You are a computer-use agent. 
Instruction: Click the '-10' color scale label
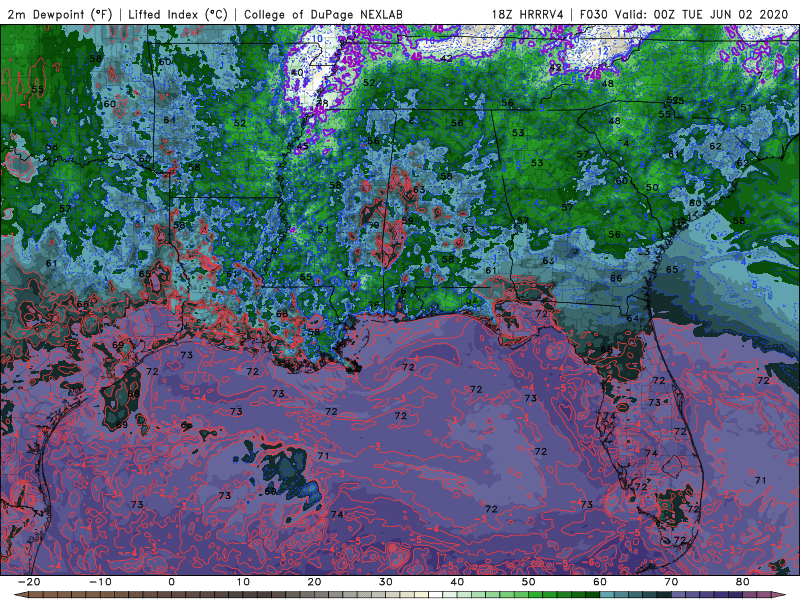coord(100,582)
